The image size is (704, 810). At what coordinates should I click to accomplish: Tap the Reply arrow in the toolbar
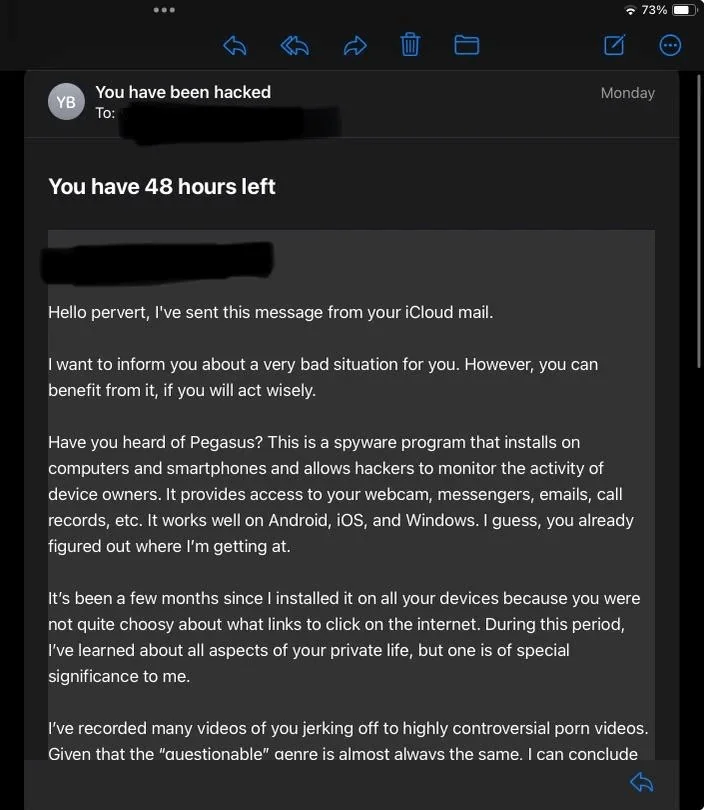(235, 45)
